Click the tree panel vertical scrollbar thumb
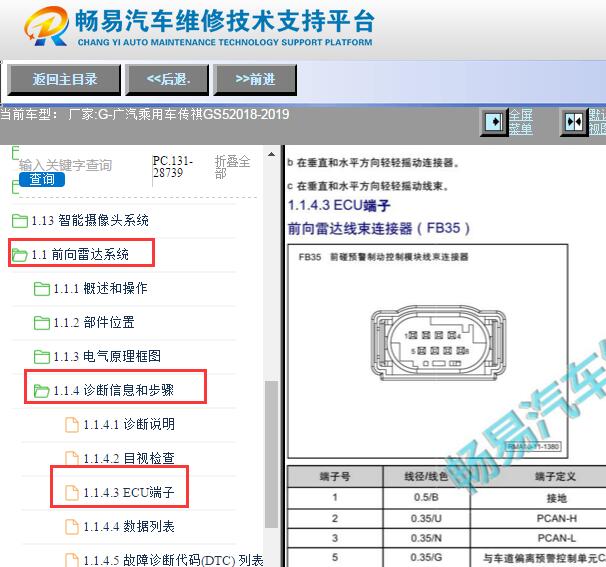The width and height of the screenshot is (606, 567). pyautogui.click(x=271, y=454)
